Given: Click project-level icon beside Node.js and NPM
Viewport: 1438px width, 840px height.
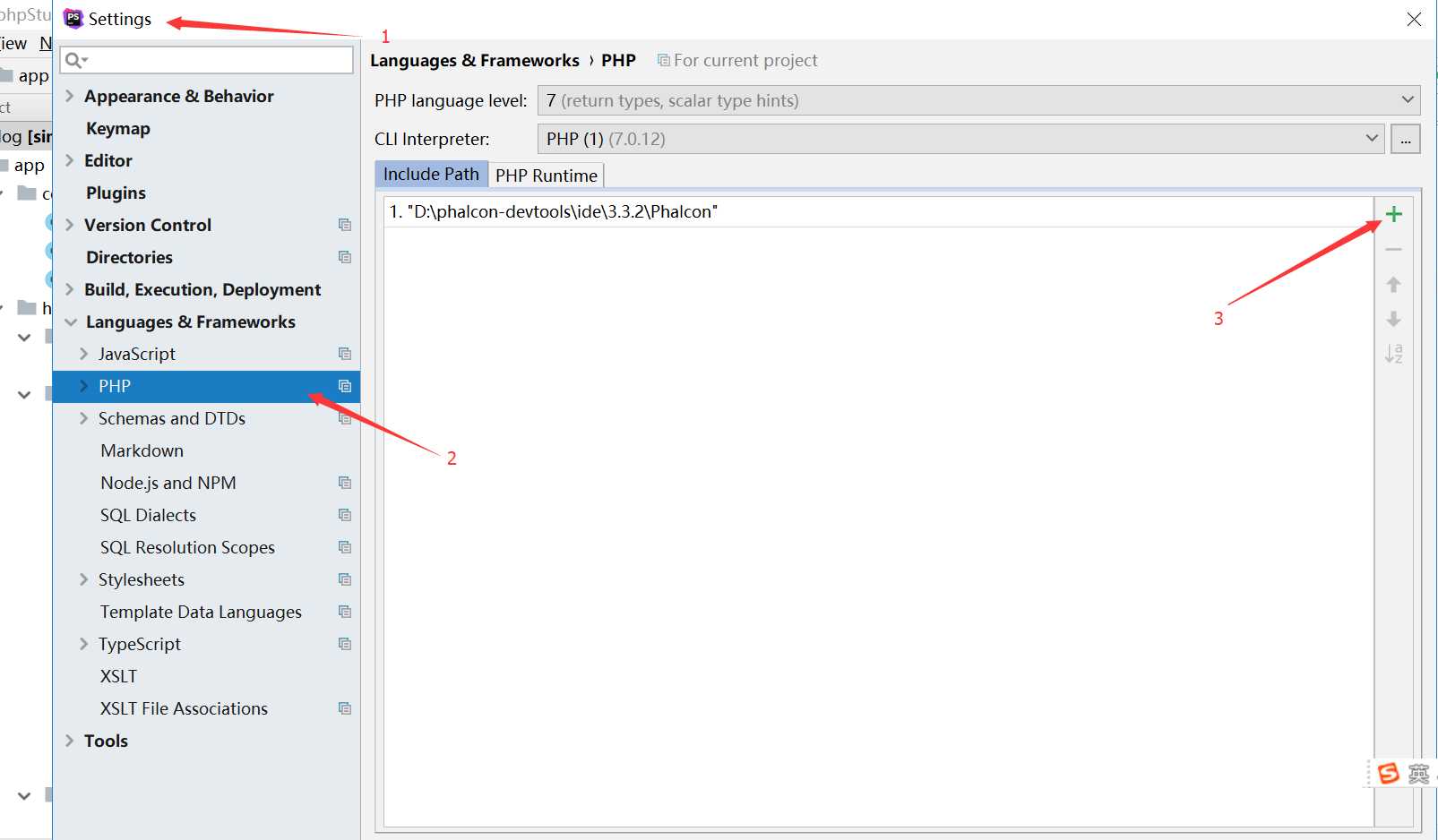Looking at the screenshot, I should tap(345, 483).
